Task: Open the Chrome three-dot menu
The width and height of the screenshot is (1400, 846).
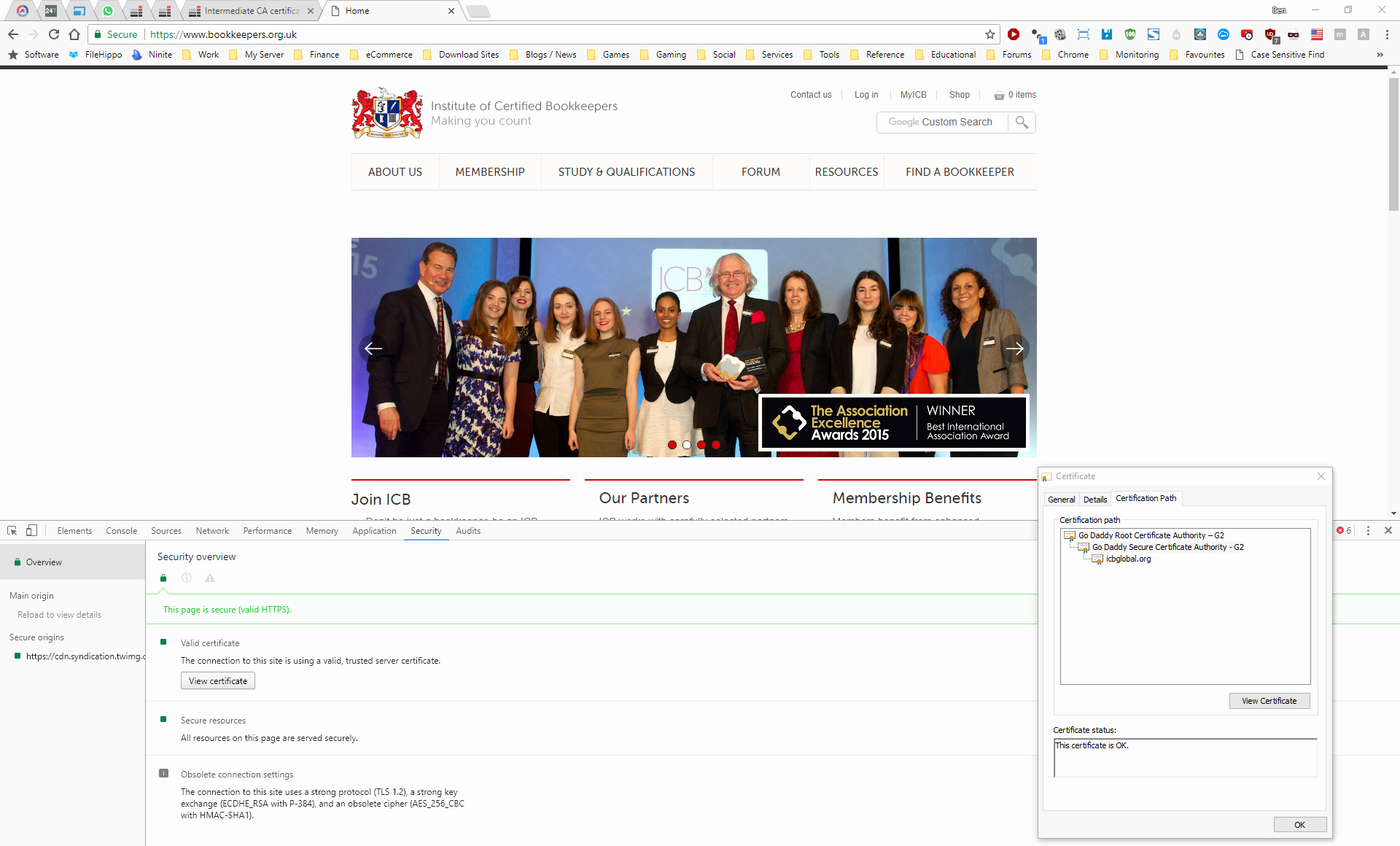Action: coord(1387,34)
